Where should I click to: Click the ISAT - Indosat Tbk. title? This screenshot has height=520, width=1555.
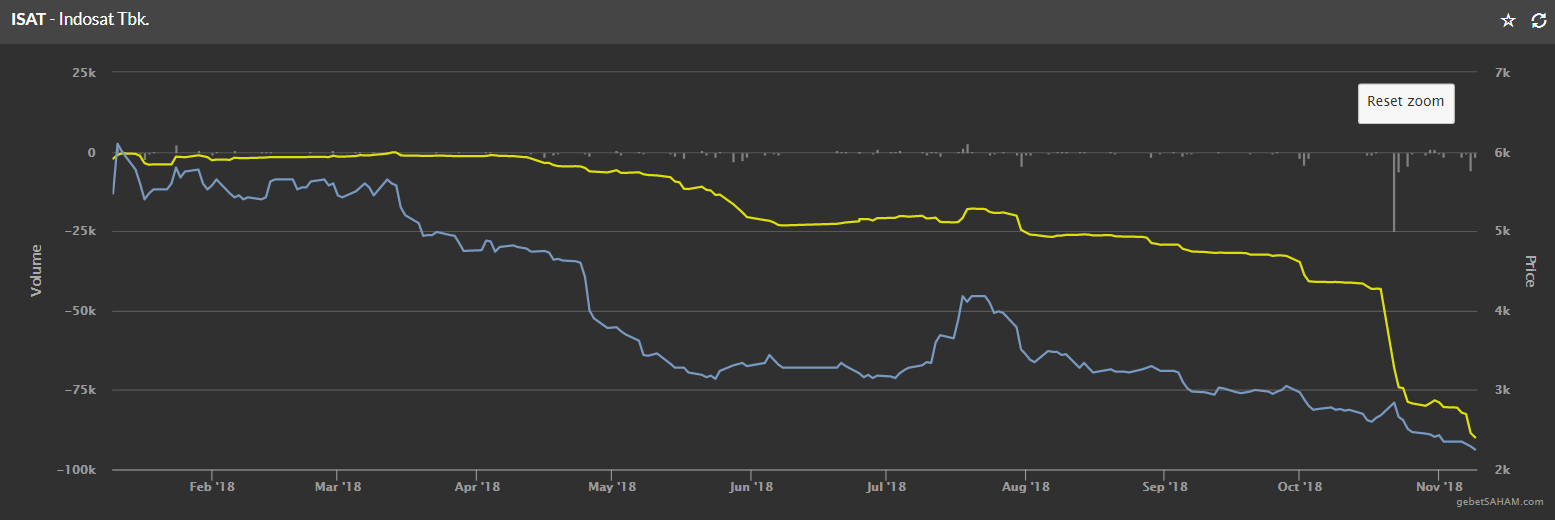click(x=80, y=21)
